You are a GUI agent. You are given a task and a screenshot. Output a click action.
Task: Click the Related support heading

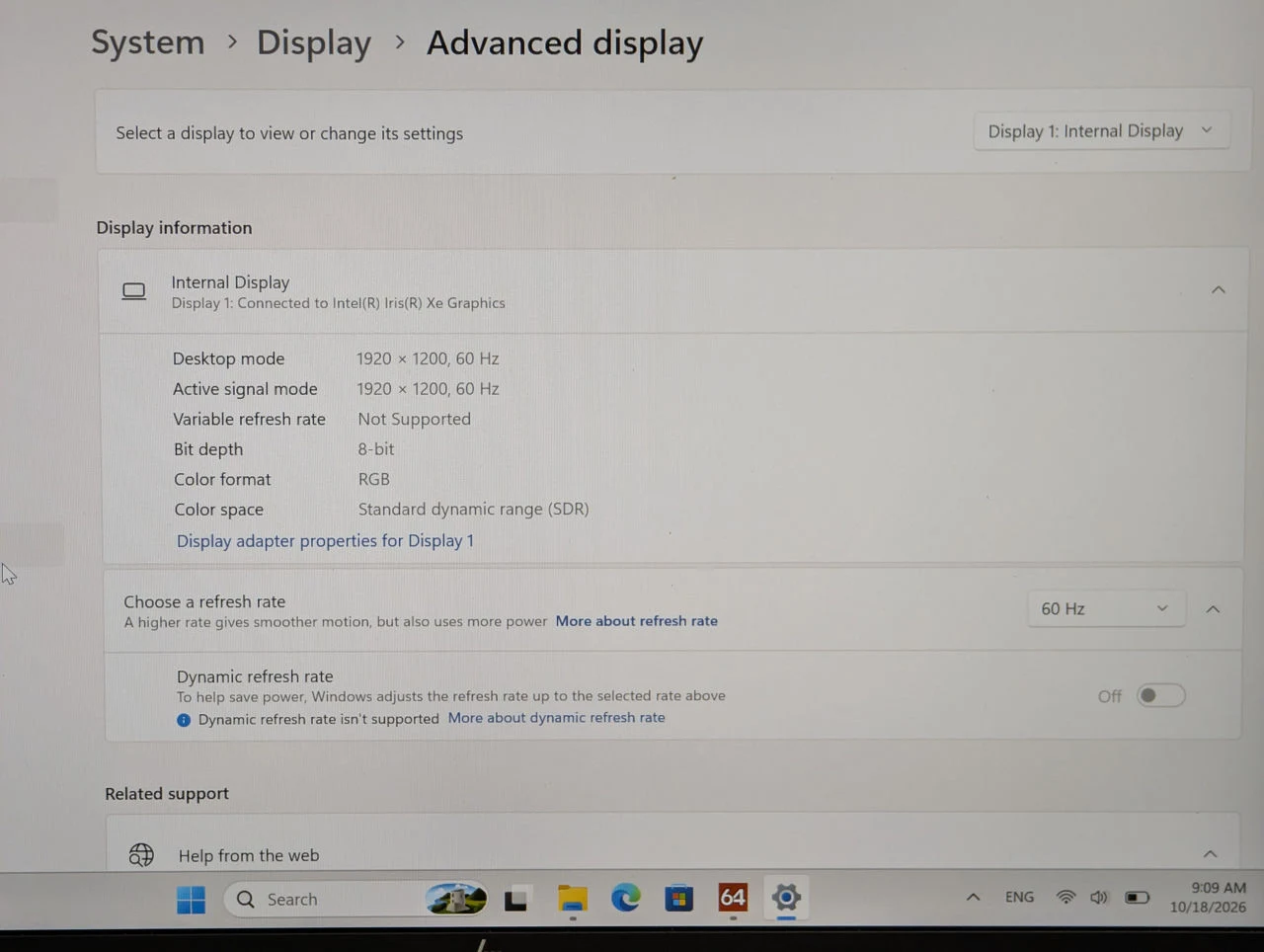click(x=167, y=794)
